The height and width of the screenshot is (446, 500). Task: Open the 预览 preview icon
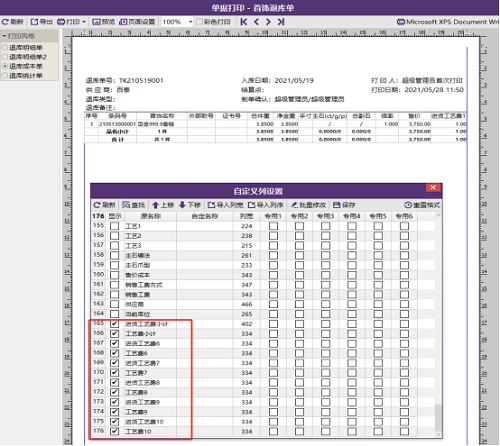[x=96, y=22]
